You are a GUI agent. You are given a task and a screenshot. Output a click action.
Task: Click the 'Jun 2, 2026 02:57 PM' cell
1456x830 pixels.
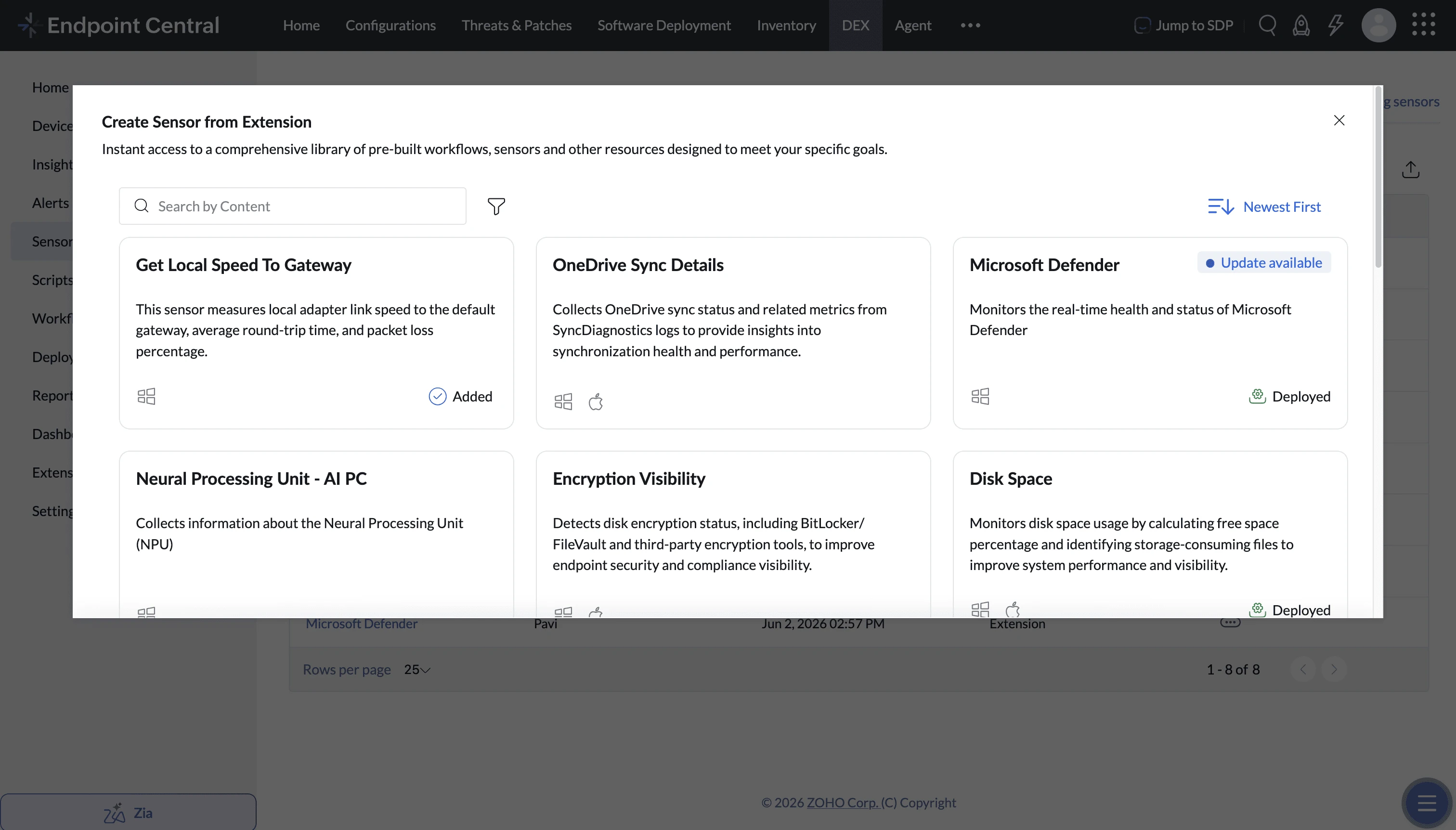(823, 623)
